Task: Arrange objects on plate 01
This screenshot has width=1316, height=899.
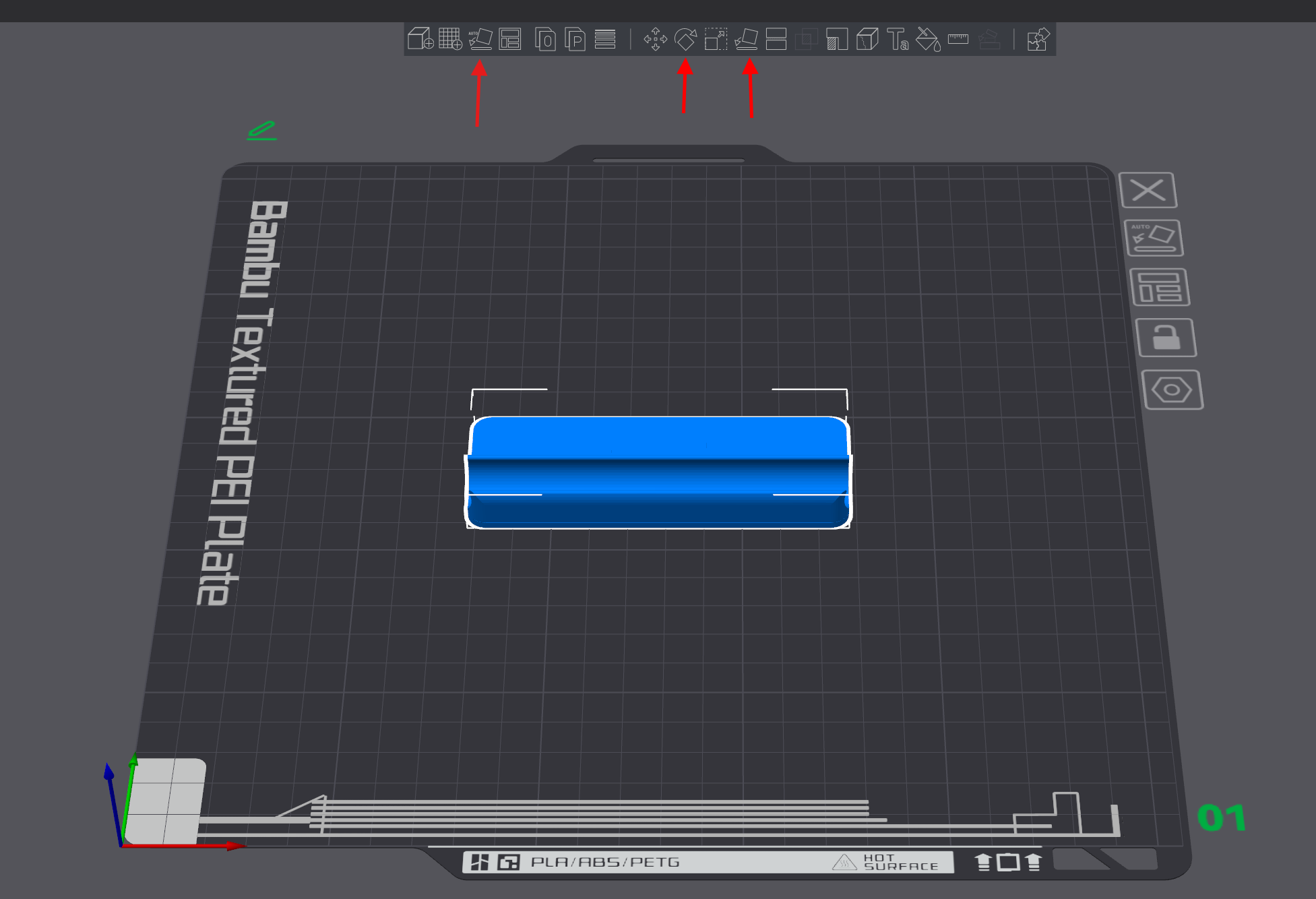Action: pyautogui.click(x=1160, y=287)
